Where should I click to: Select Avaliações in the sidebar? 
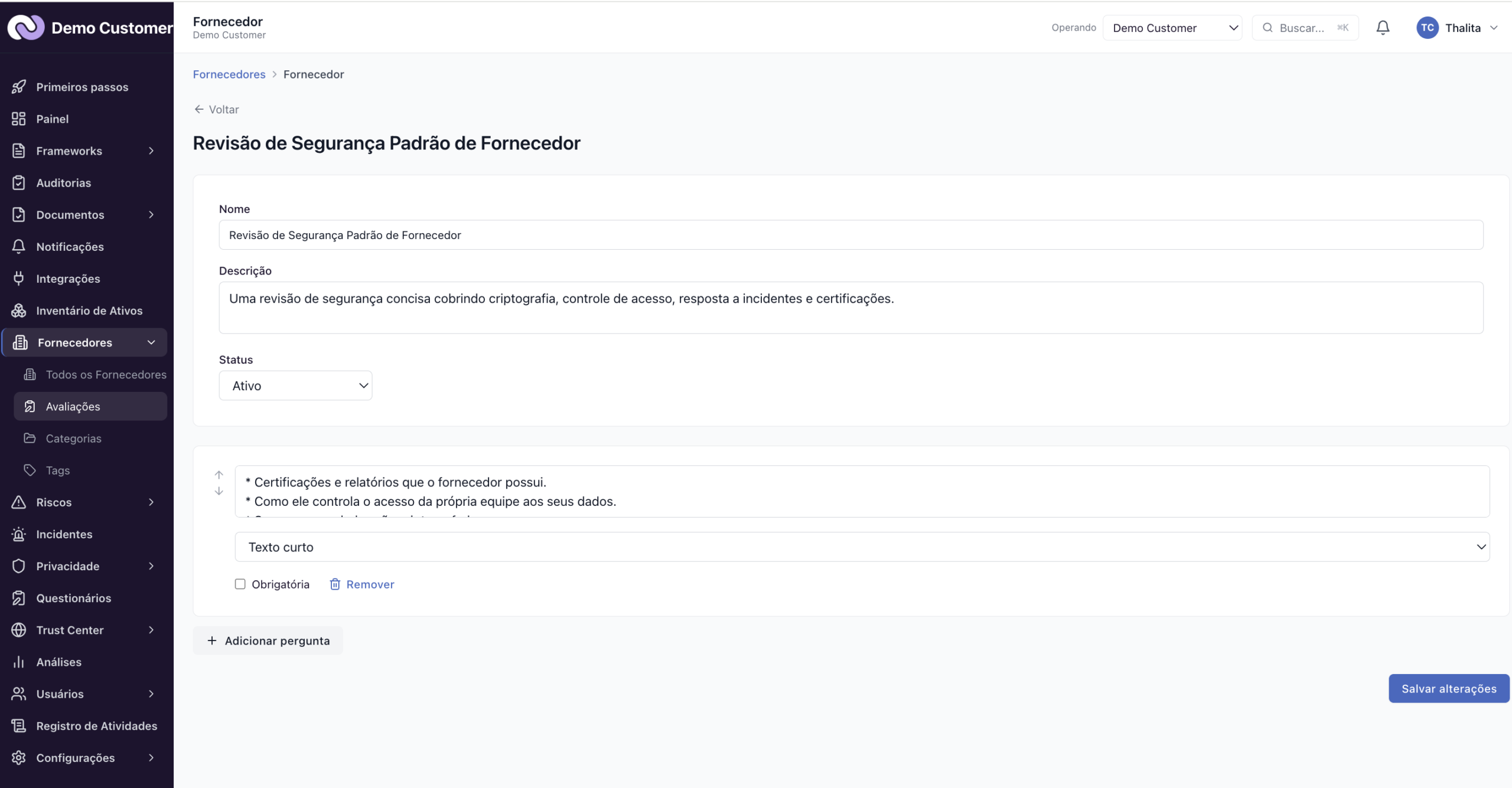point(90,407)
